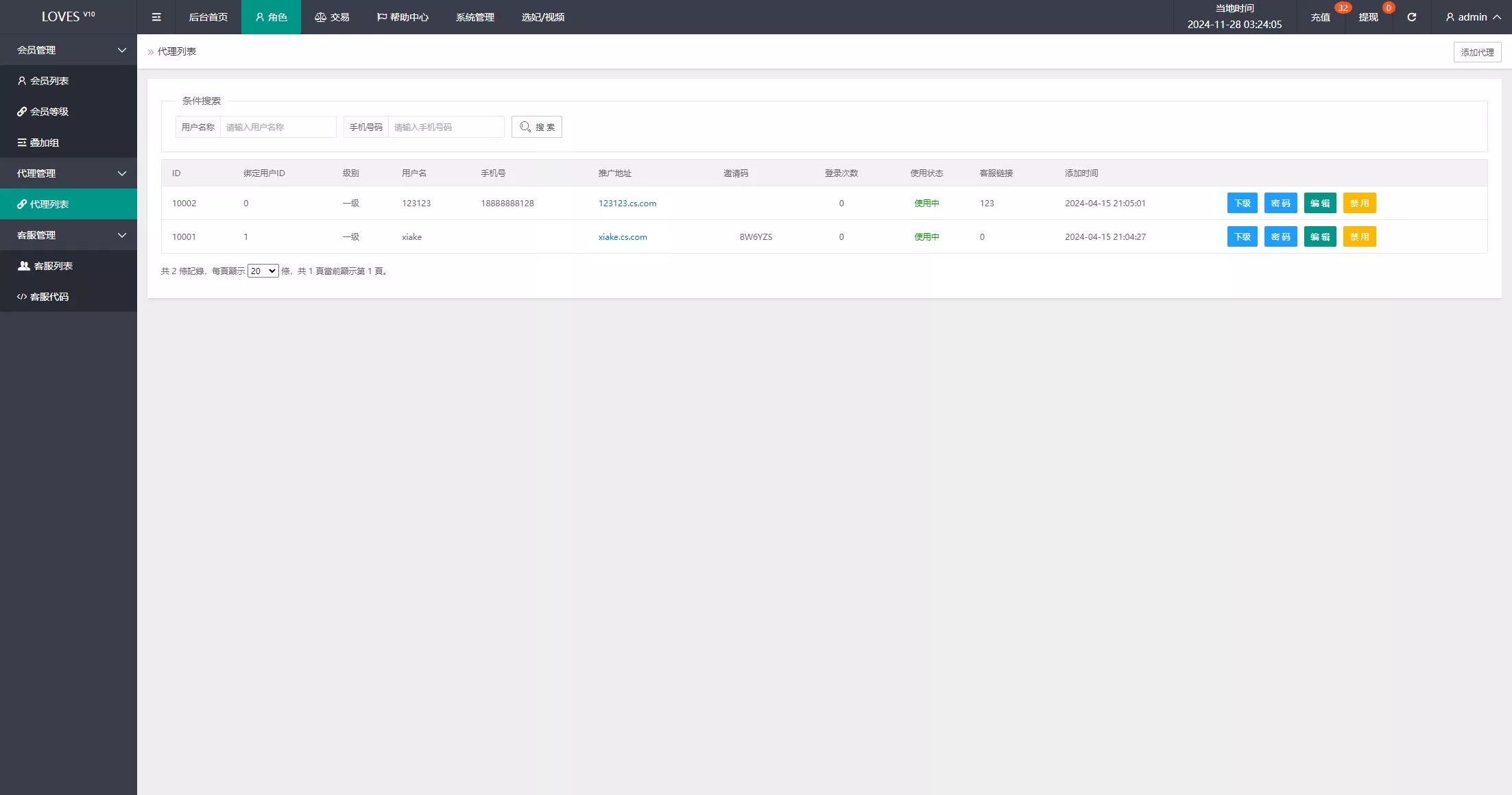Open 客服列表 with the users icon

click(45, 266)
